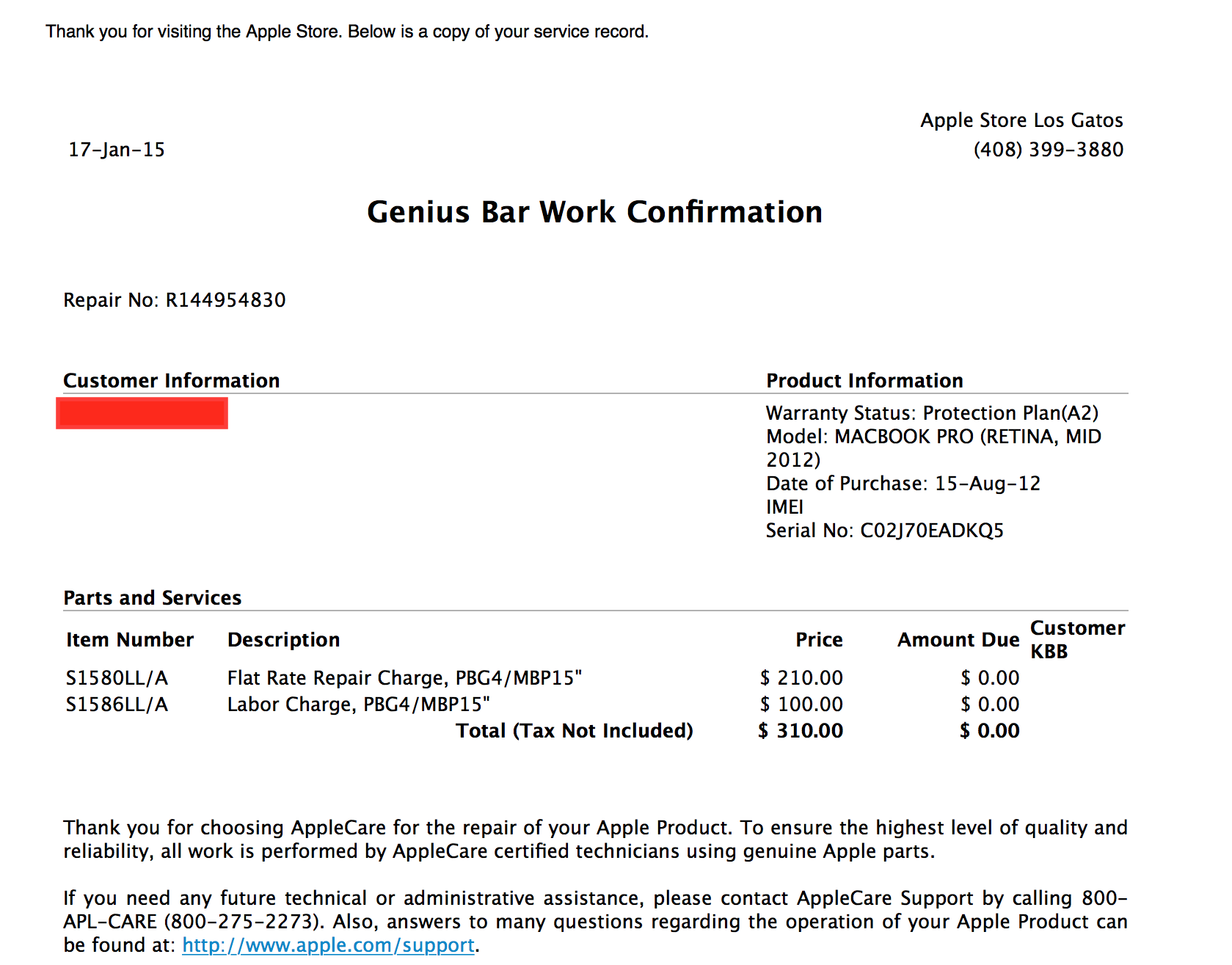Click the Thank you for visiting header line
The width and height of the screenshot is (1232, 965).
pos(347,32)
